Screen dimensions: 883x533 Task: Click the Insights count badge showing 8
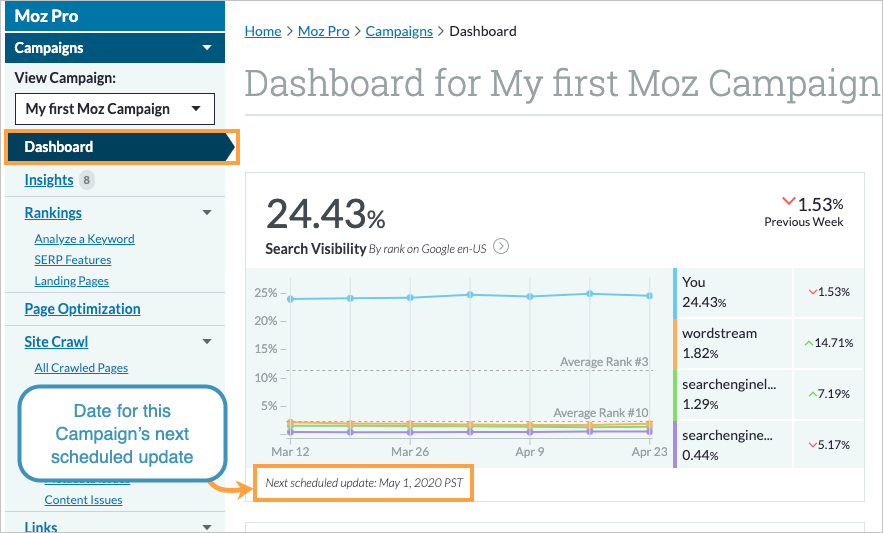tap(87, 180)
